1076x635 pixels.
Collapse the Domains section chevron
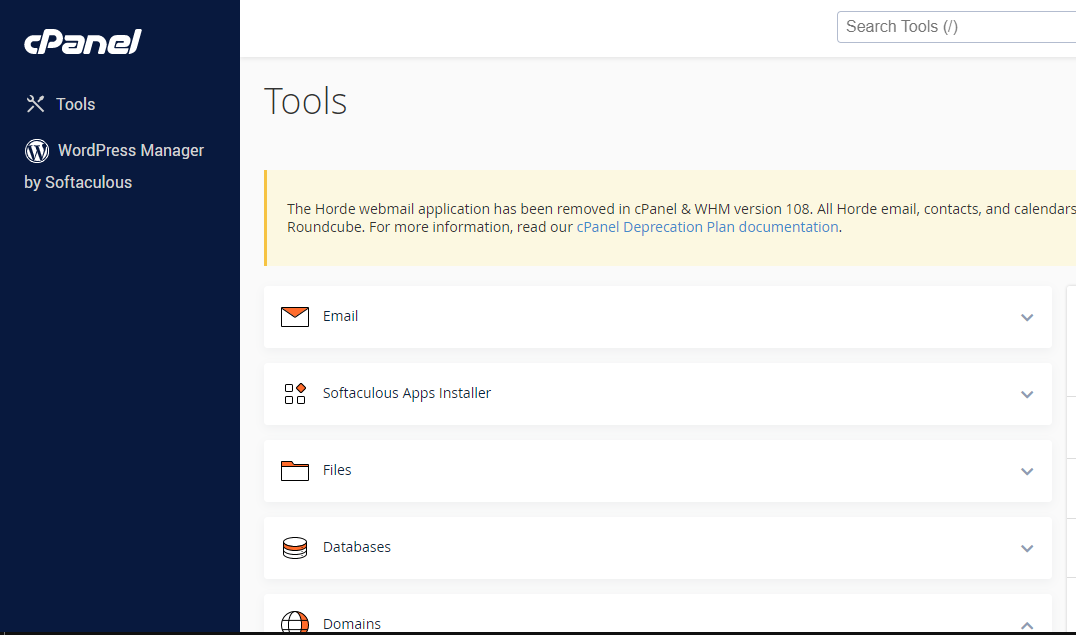pyautogui.click(x=1026, y=625)
